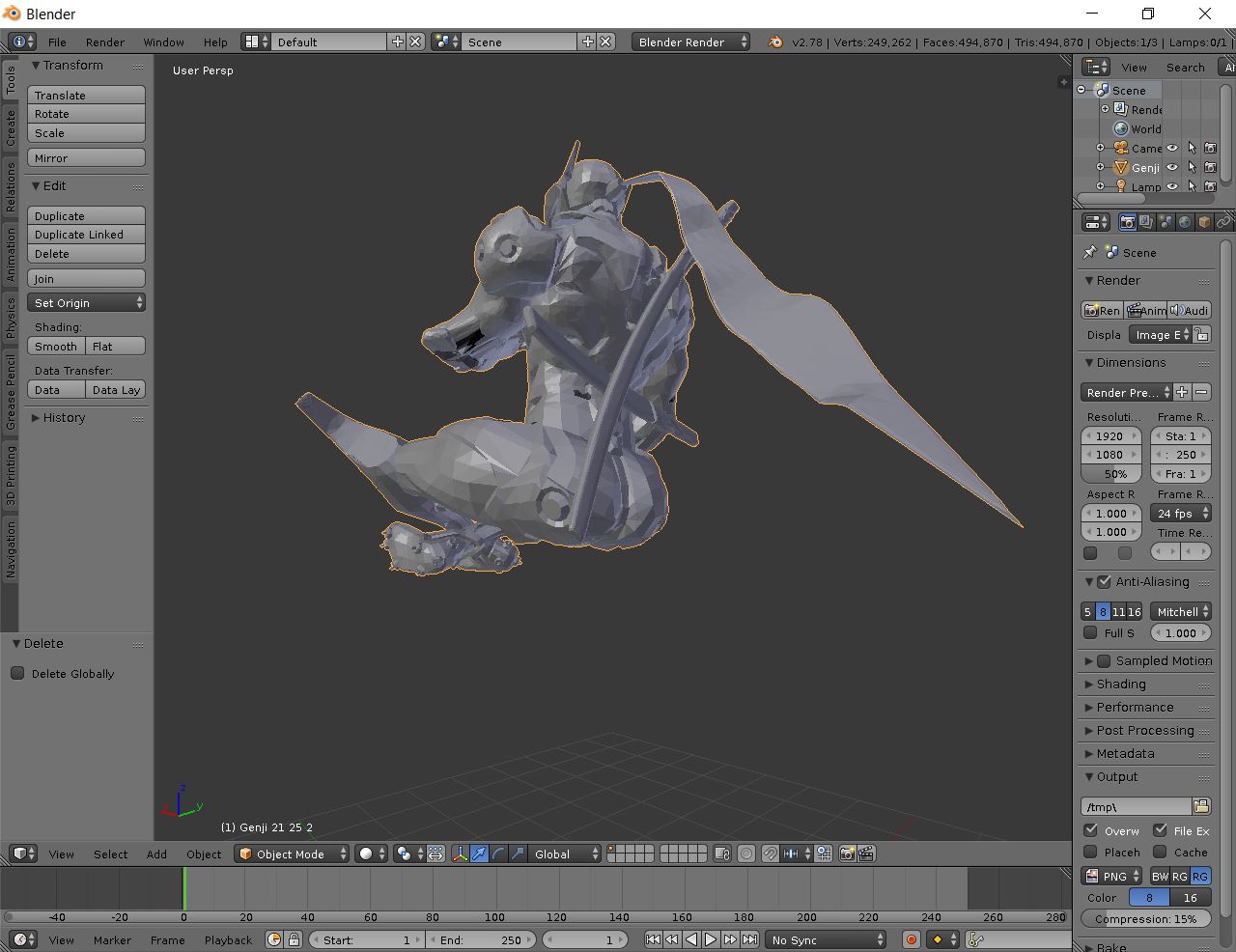Switch to Scene properties tab
Viewport: 1236px width, 952px height.
(x=1166, y=222)
